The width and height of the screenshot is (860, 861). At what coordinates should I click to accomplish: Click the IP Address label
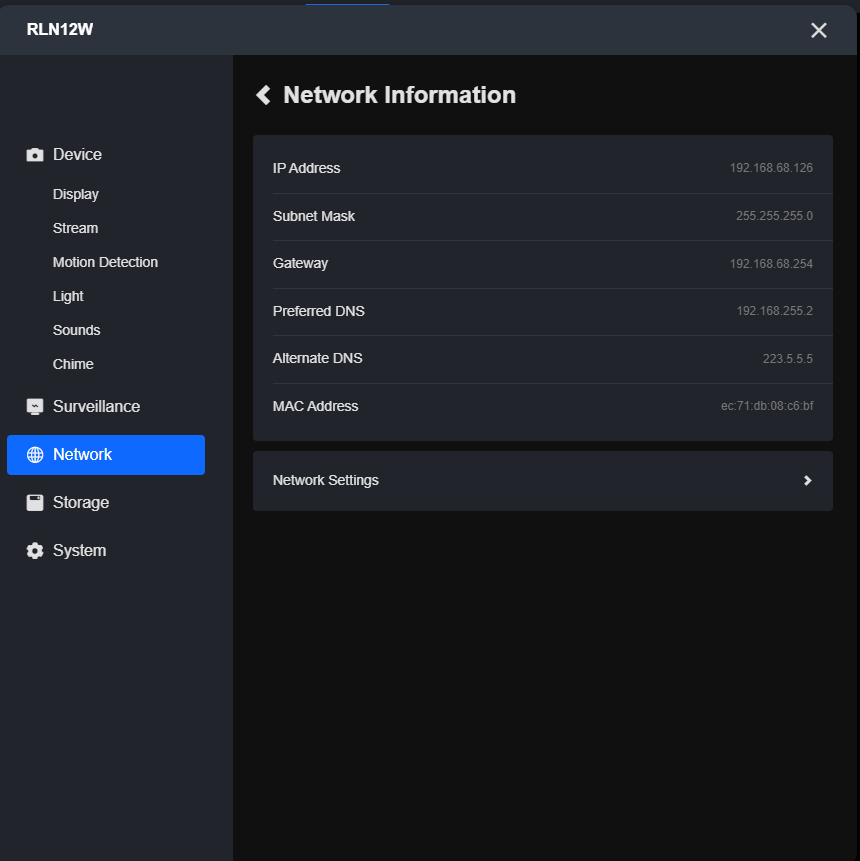306,168
